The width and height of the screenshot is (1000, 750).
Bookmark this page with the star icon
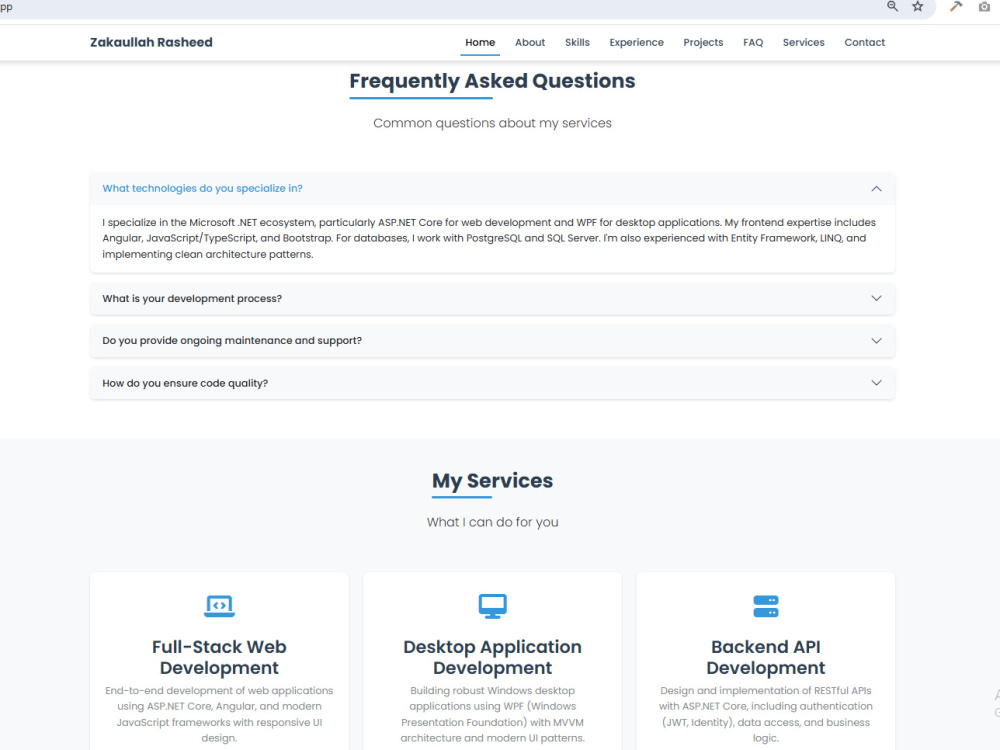point(917,6)
